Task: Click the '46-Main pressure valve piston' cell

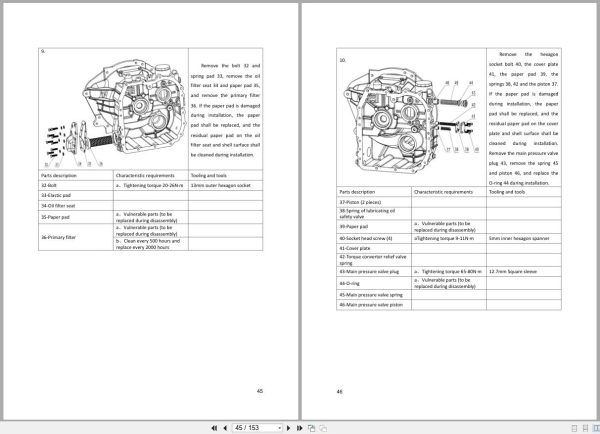Action: pyautogui.click(x=374, y=305)
